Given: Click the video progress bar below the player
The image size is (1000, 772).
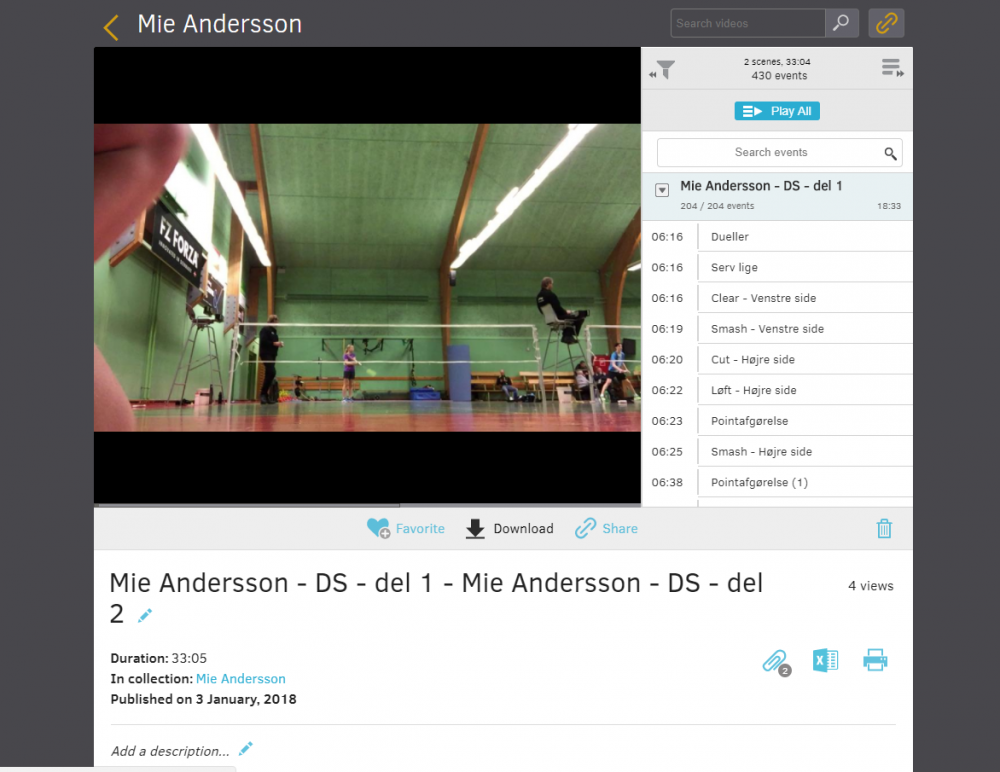Looking at the screenshot, I should [367, 505].
